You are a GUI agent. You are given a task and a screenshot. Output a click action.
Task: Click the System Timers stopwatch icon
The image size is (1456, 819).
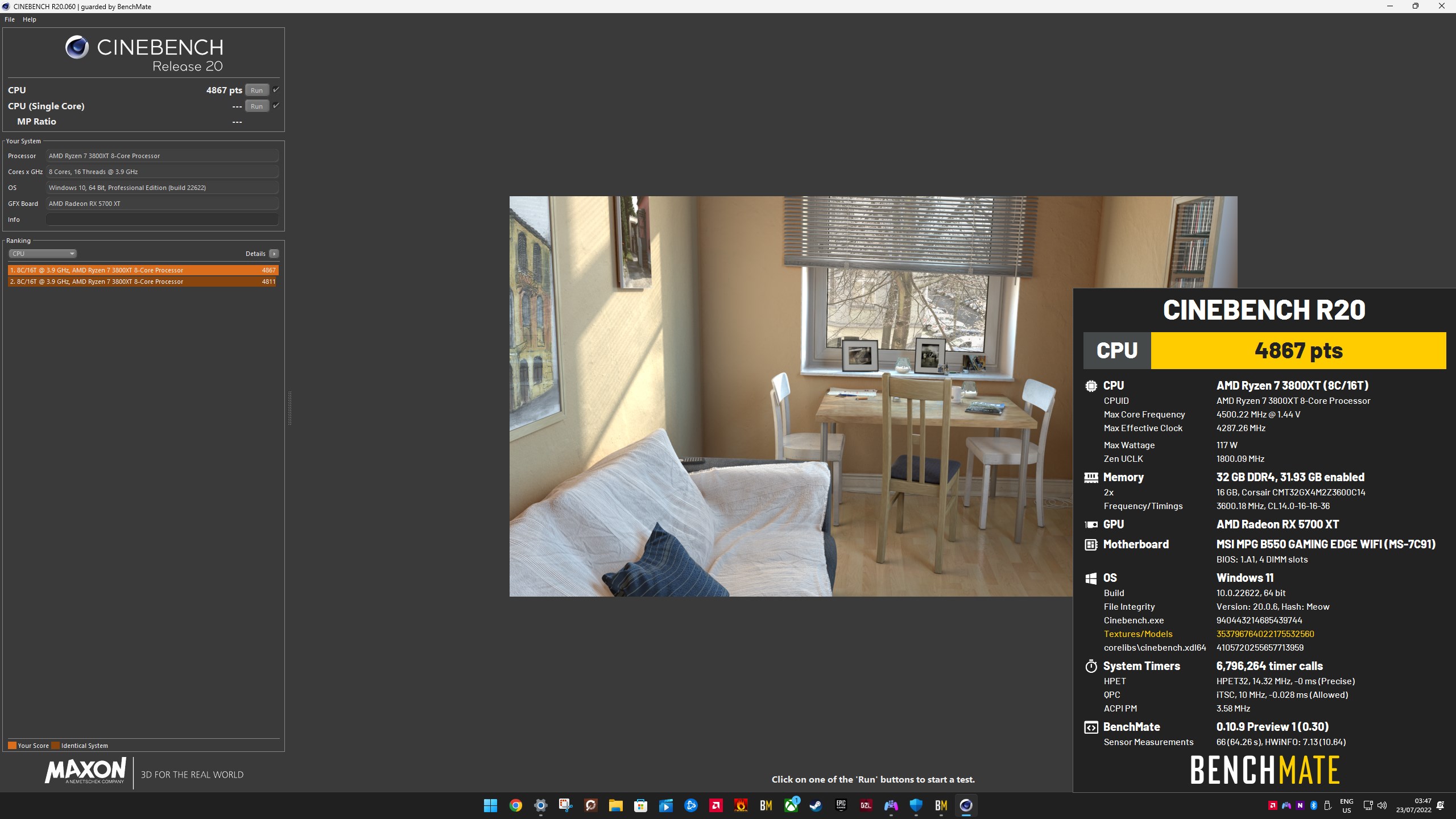coord(1091,666)
